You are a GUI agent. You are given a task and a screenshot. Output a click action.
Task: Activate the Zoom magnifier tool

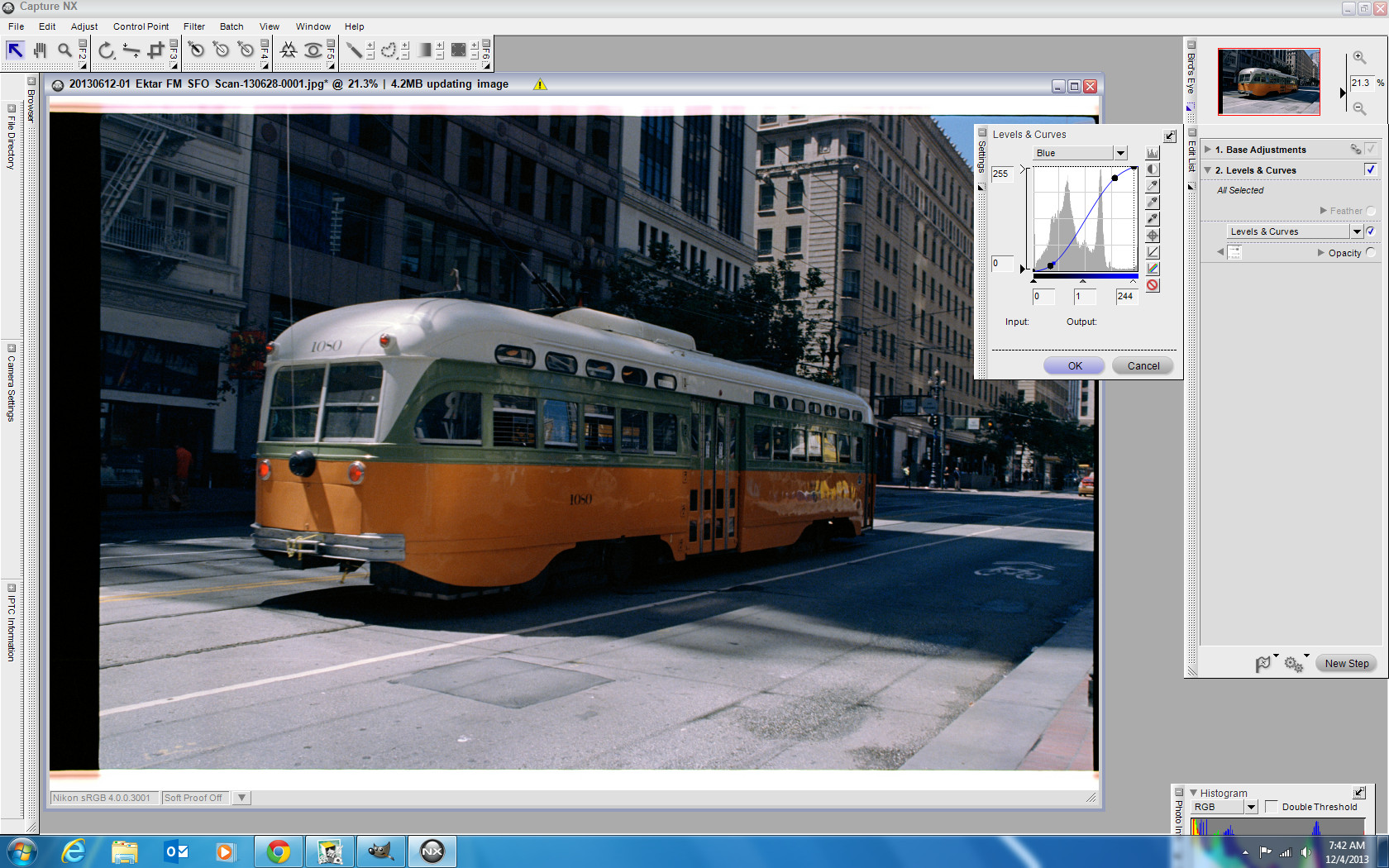(x=64, y=50)
